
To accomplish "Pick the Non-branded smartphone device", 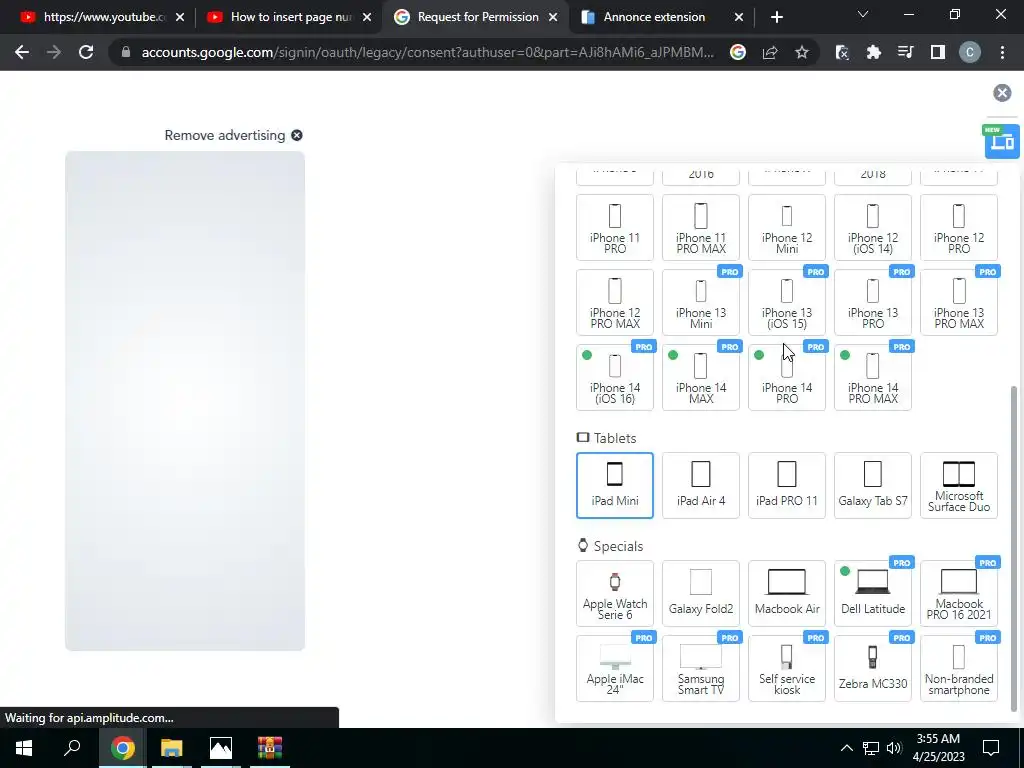I will point(959,668).
